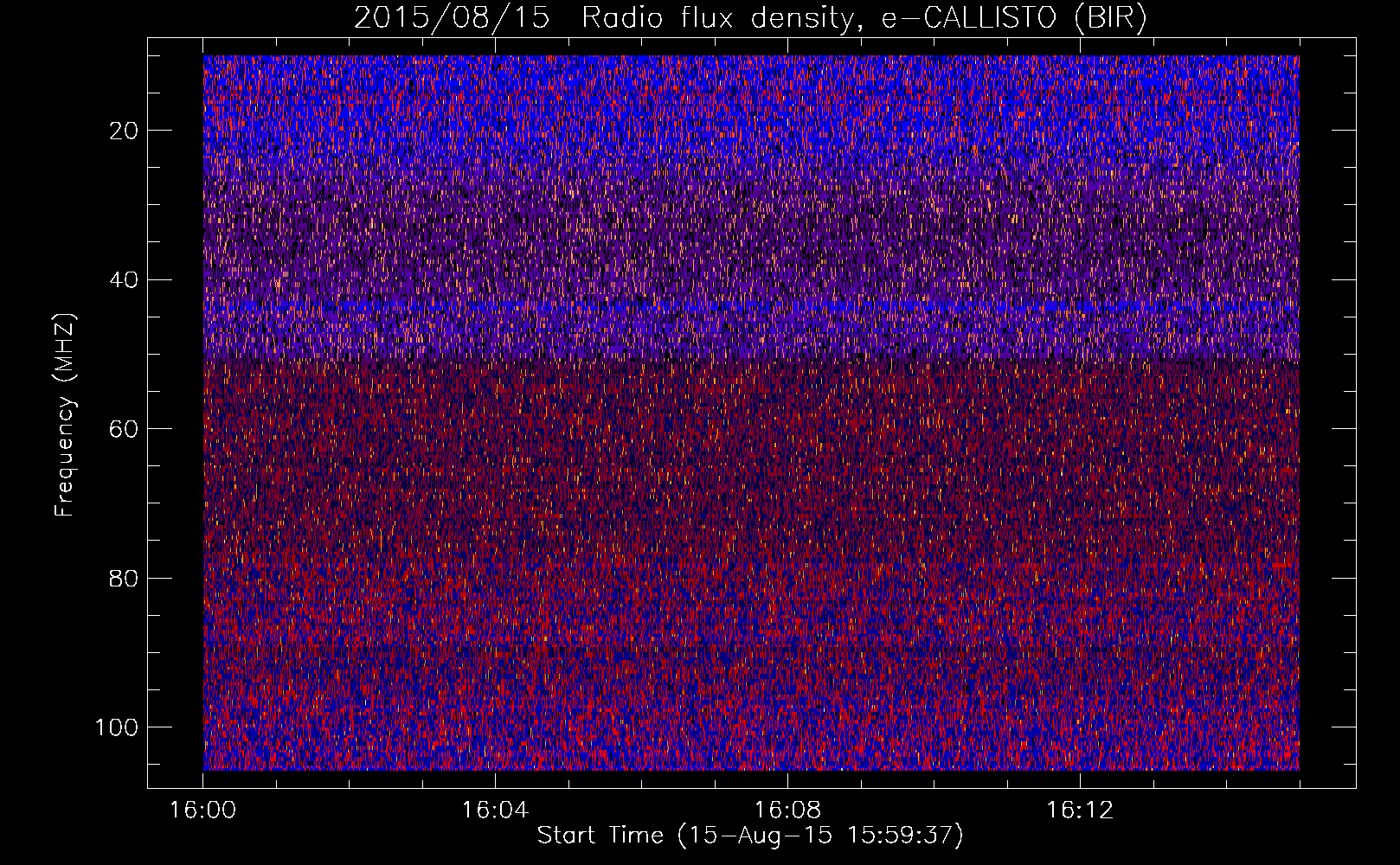Screen dimensions: 1400x865
Task: Select the 16:04 time tick label
Action: pyautogui.click(x=495, y=811)
